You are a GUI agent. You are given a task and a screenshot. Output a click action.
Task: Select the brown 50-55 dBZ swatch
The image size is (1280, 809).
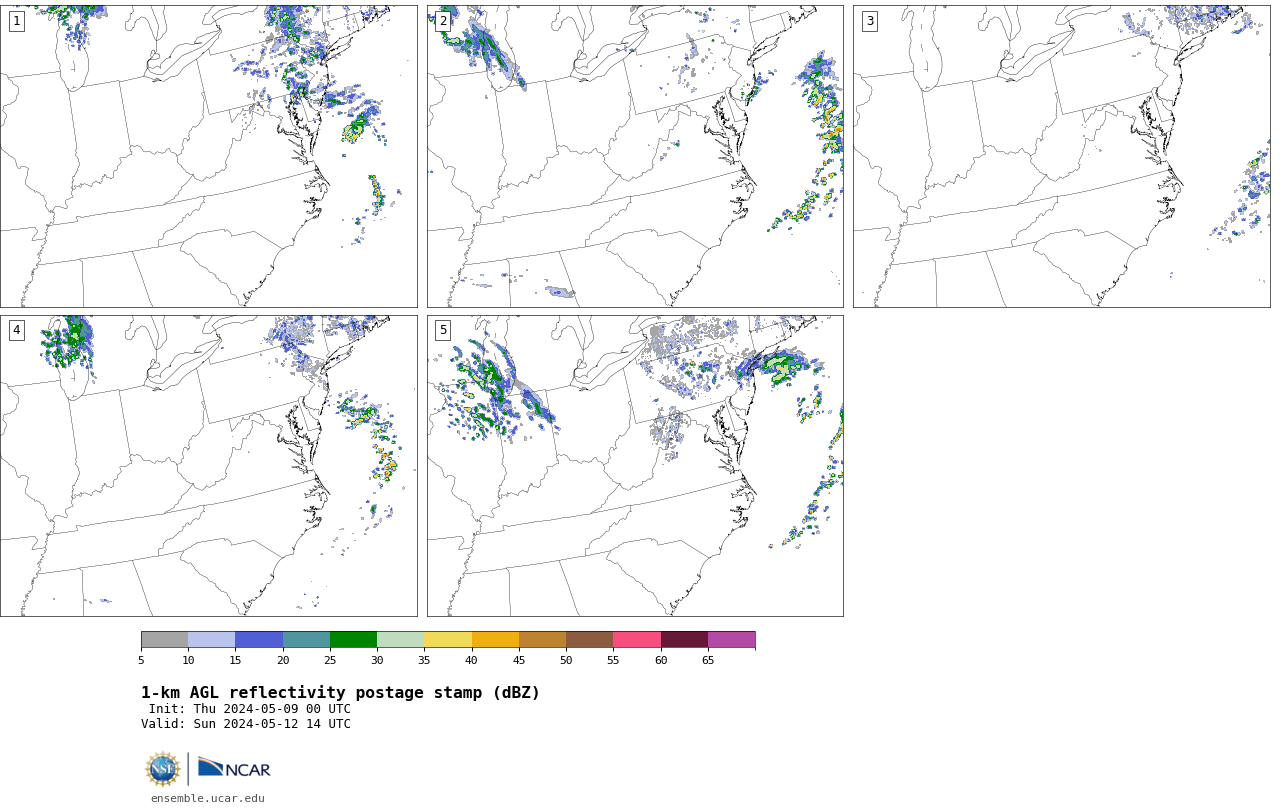(x=590, y=640)
